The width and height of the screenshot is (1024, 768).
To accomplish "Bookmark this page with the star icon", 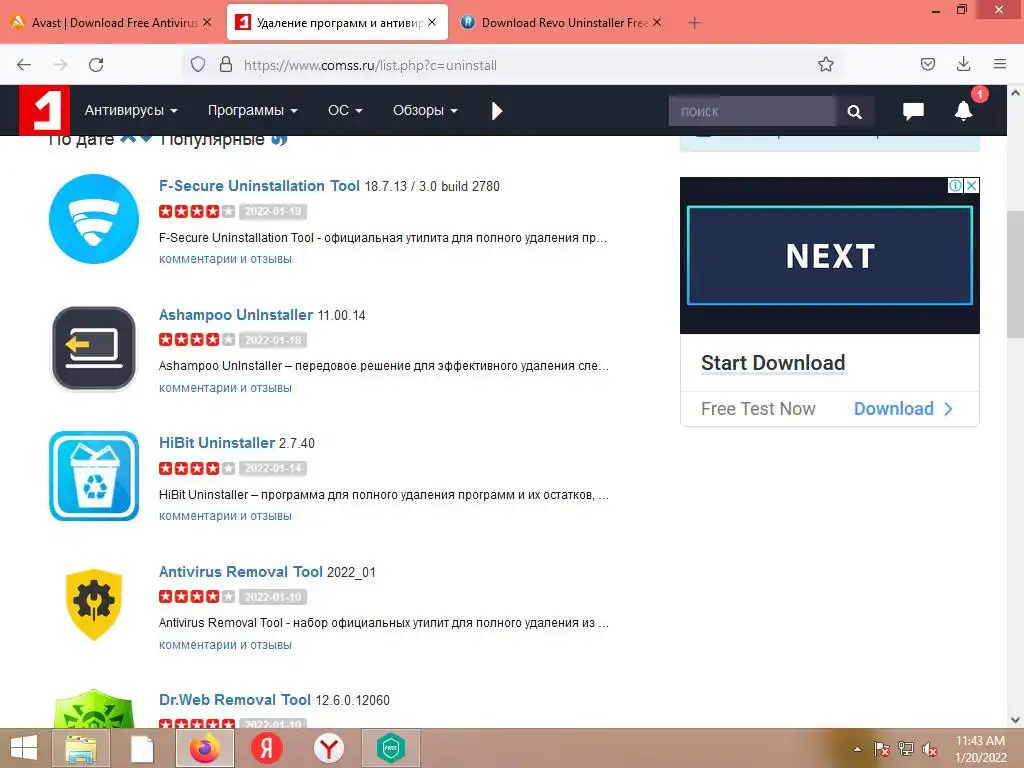I will 825,65.
